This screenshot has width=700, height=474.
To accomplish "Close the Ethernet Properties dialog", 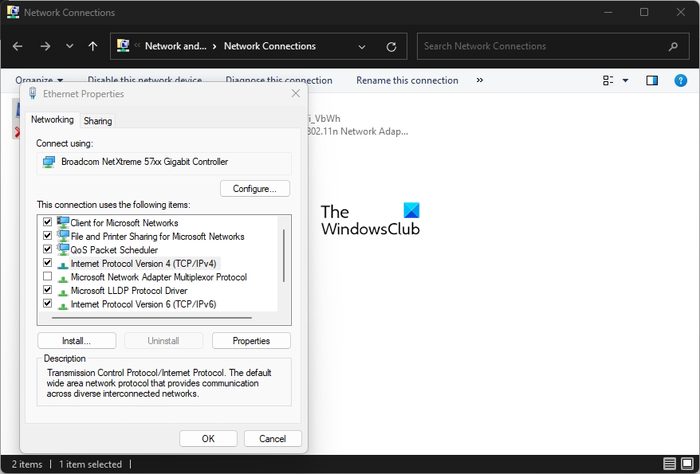I will (296, 93).
